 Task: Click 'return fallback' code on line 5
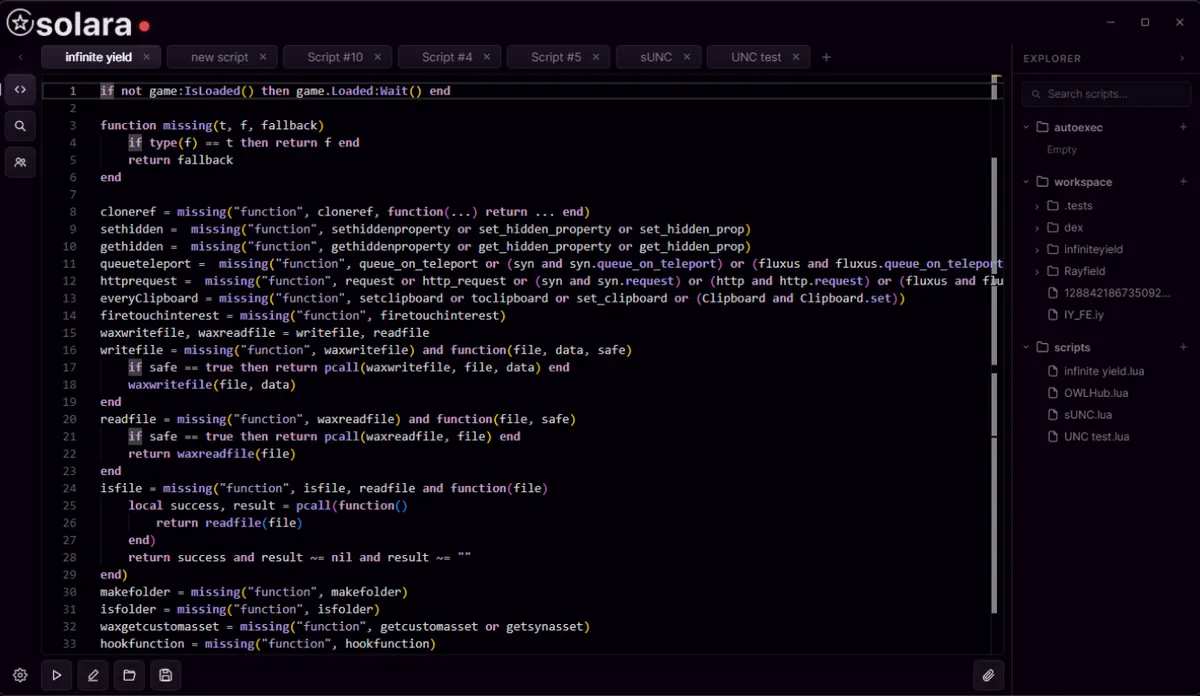click(180, 160)
